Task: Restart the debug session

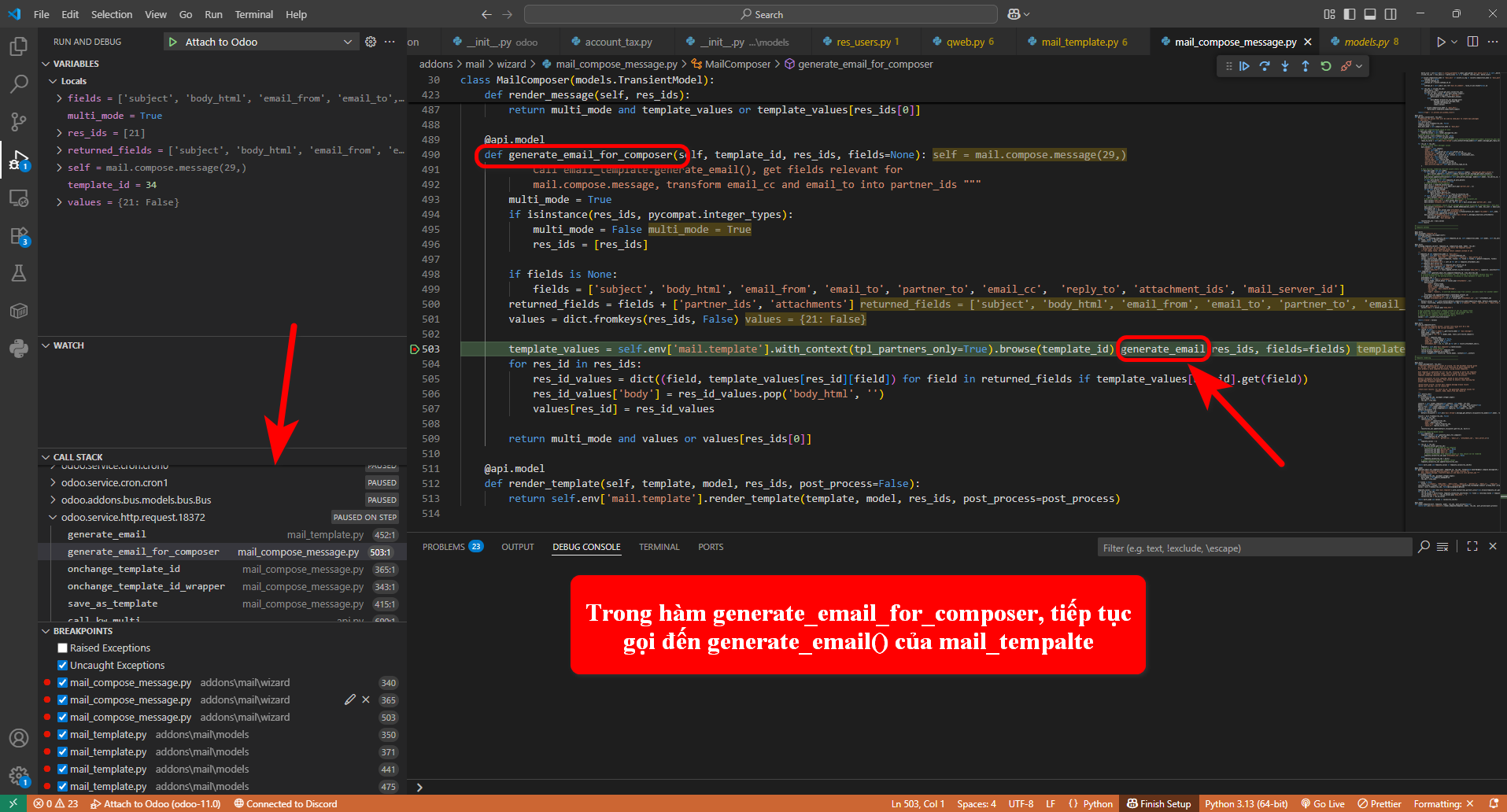Action: point(1326,67)
